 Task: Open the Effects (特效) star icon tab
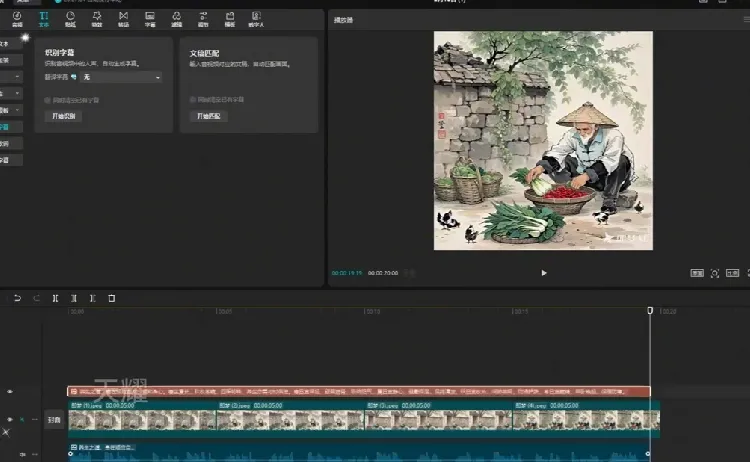[x=97, y=19]
